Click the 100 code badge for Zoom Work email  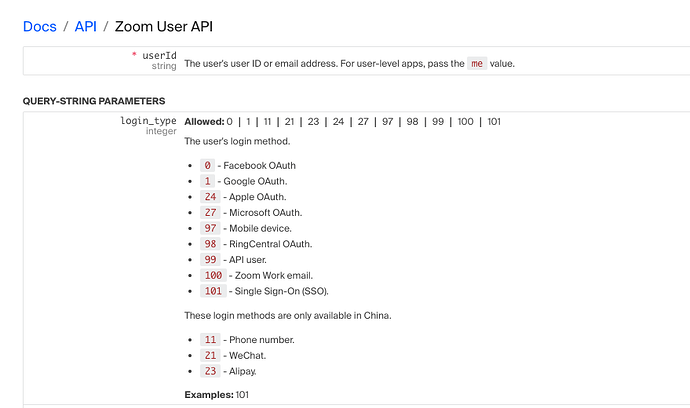point(212,275)
